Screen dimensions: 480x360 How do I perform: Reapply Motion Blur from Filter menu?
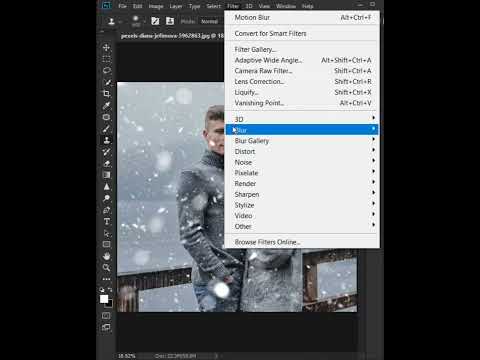click(x=302, y=17)
